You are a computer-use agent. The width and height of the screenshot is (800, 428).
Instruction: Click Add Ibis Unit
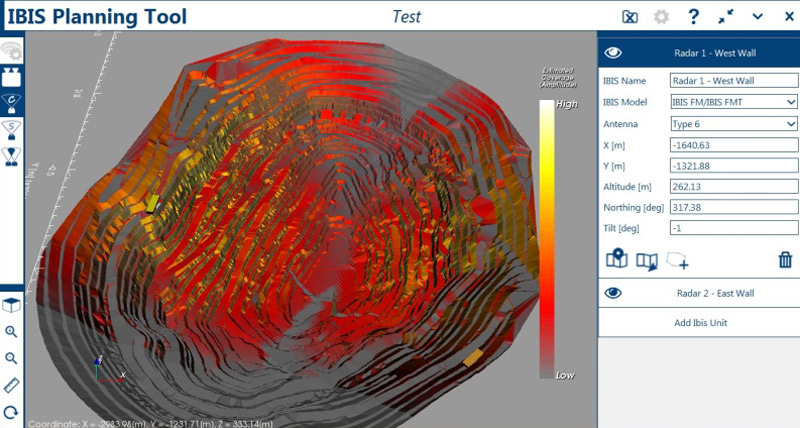[x=698, y=323]
